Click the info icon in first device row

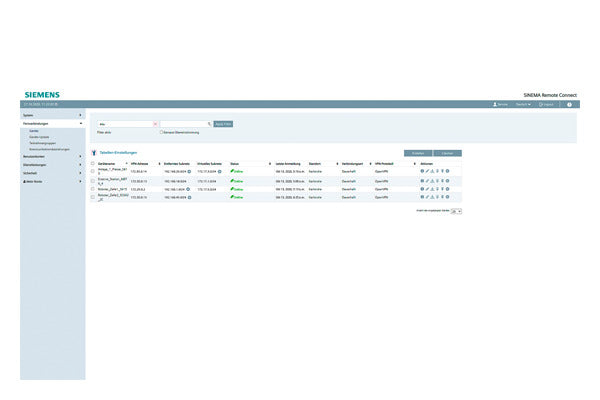click(422, 171)
